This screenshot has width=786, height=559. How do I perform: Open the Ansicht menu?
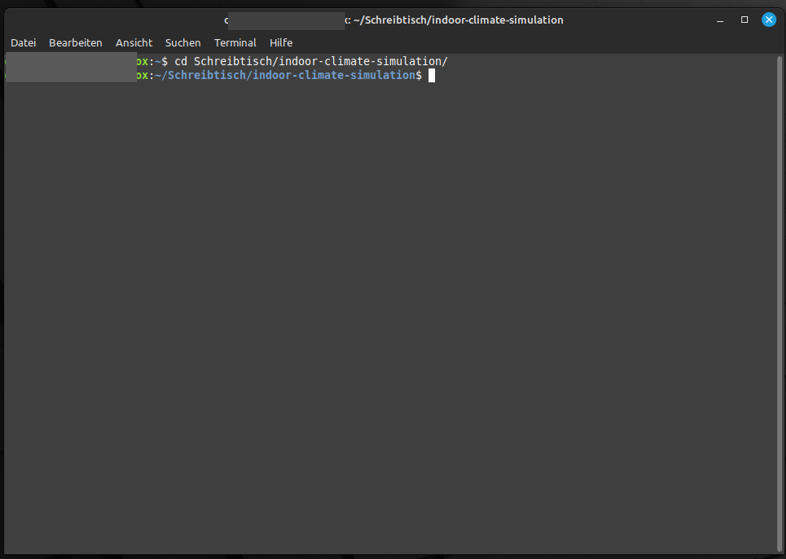134,43
